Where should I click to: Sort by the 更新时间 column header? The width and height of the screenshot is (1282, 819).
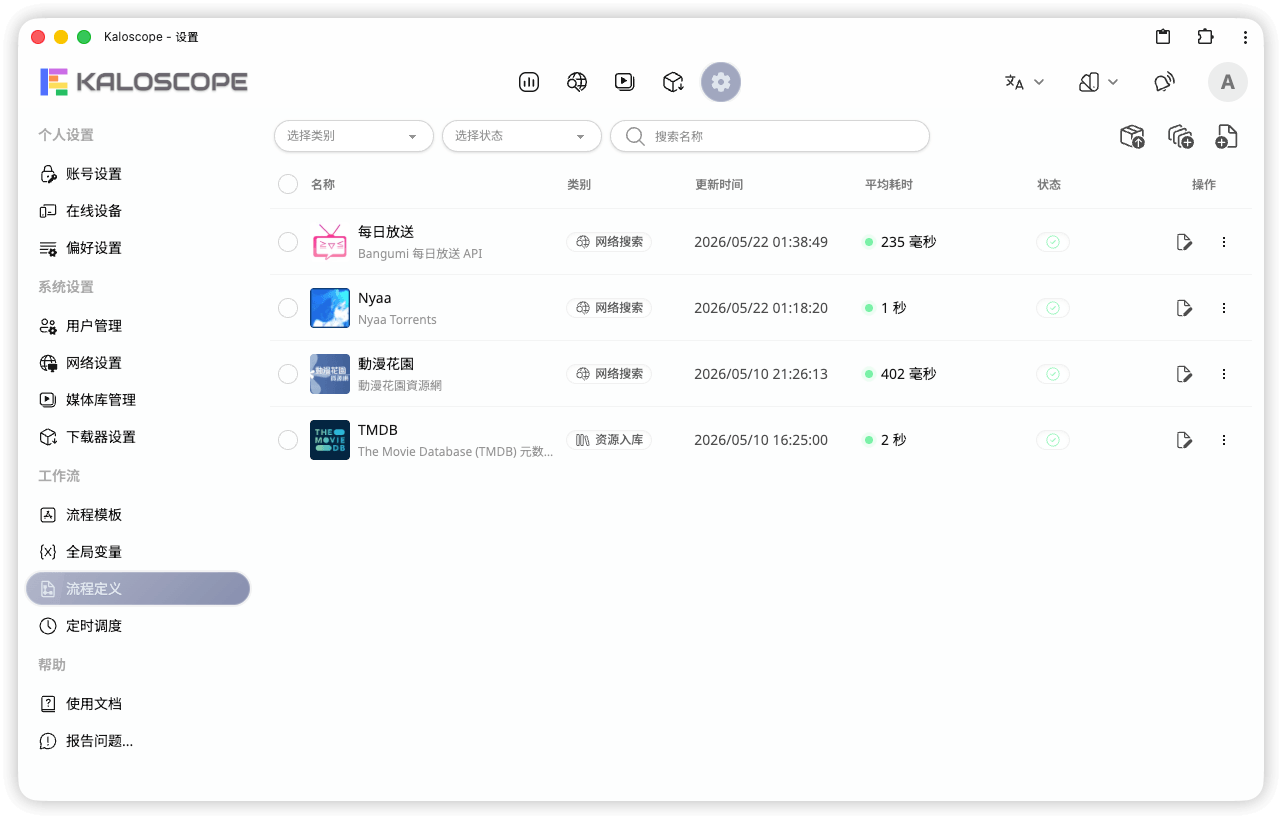tap(719, 185)
